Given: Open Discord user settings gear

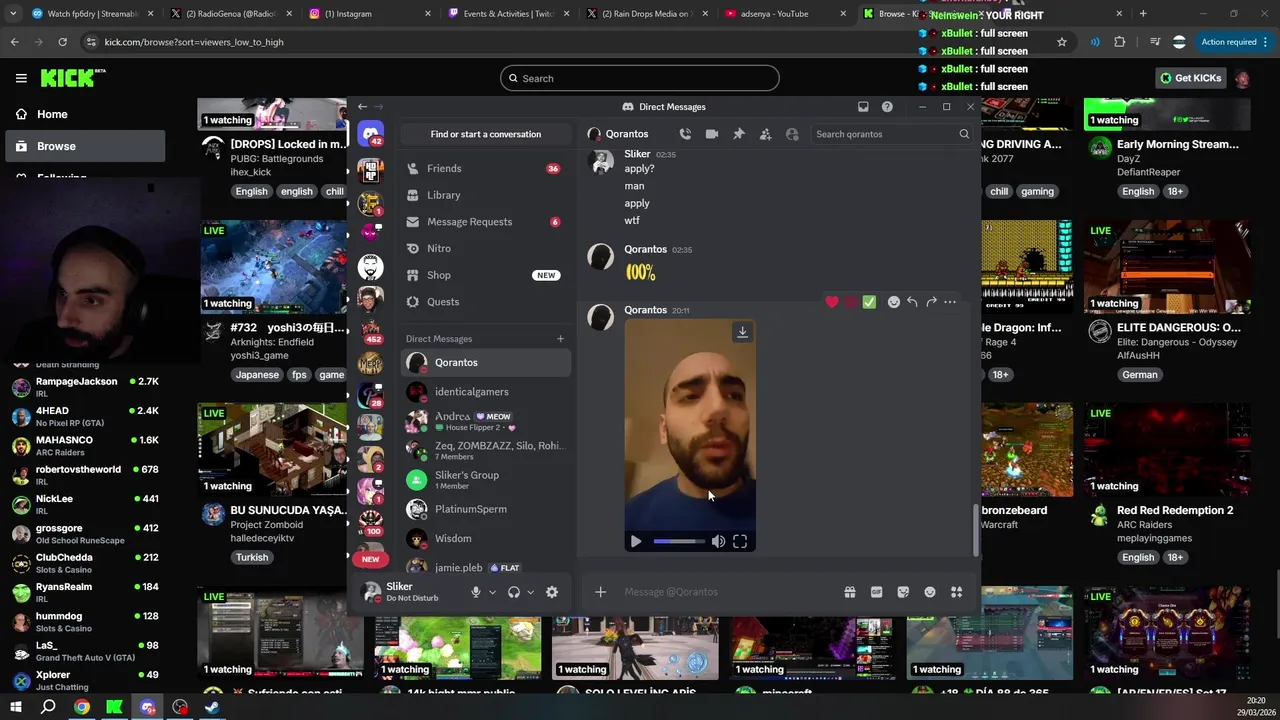Looking at the screenshot, I should (552, 592).
